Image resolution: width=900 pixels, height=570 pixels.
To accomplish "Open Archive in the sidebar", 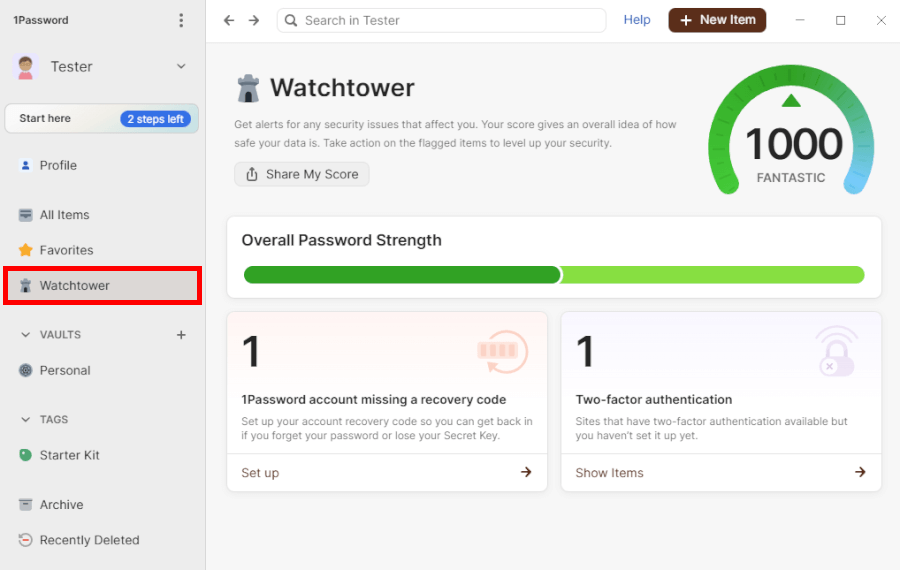I will [103, 505].
